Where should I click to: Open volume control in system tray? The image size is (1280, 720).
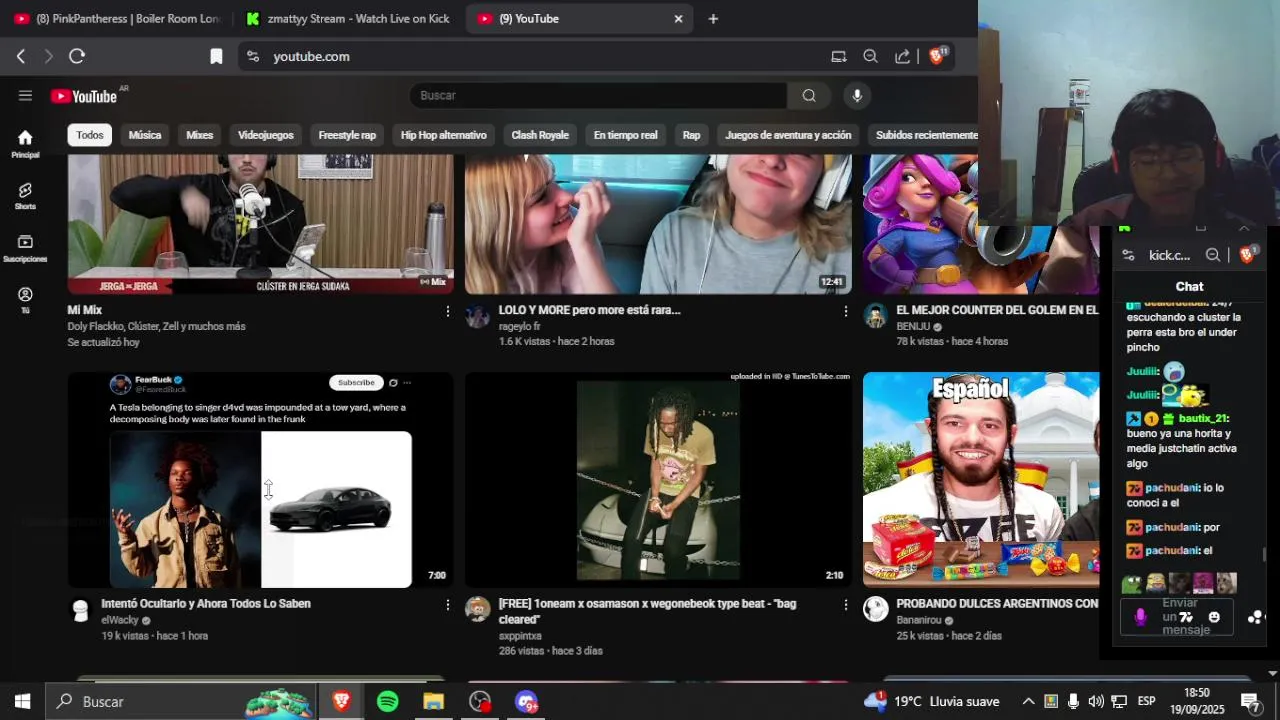[x=1096, y=701]
